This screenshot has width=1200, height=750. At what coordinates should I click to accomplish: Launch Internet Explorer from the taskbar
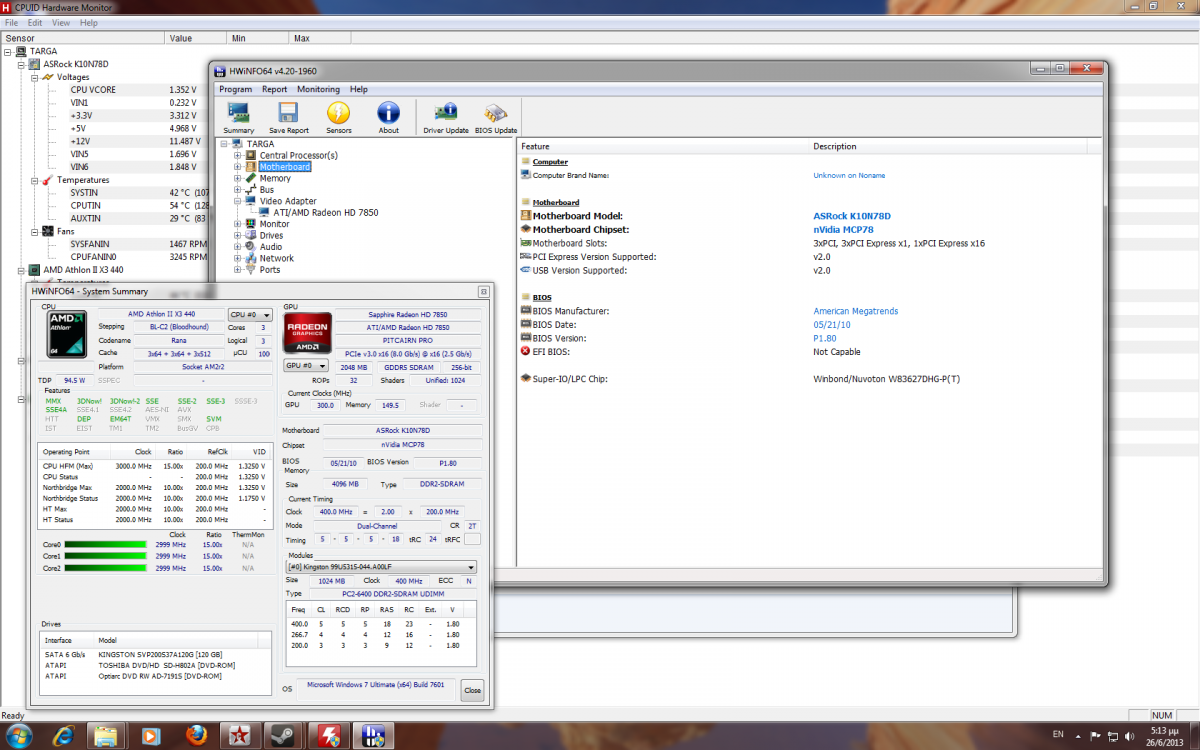(63, 736)
